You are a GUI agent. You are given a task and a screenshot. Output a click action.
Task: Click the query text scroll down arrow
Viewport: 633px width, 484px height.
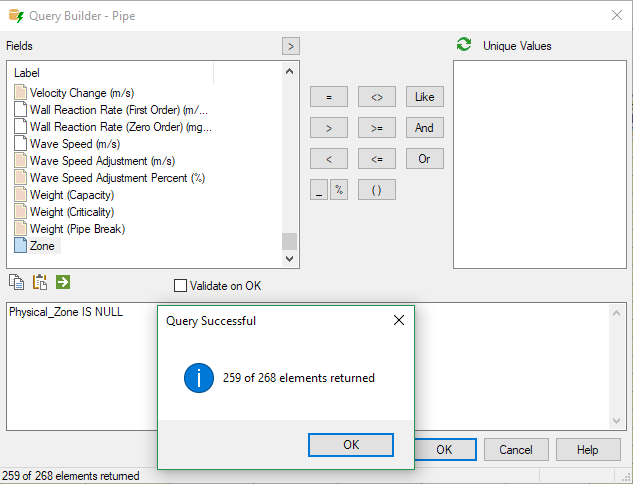(616, 421)
